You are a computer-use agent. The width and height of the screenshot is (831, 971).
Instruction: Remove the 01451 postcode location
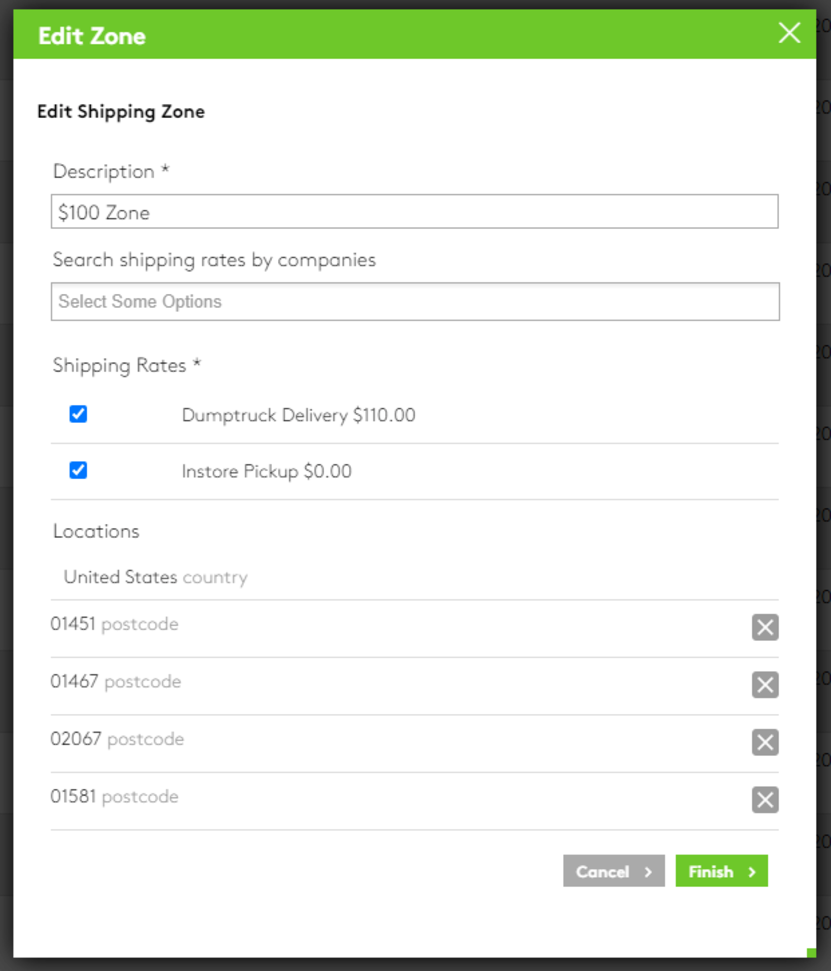click(765, 627)
